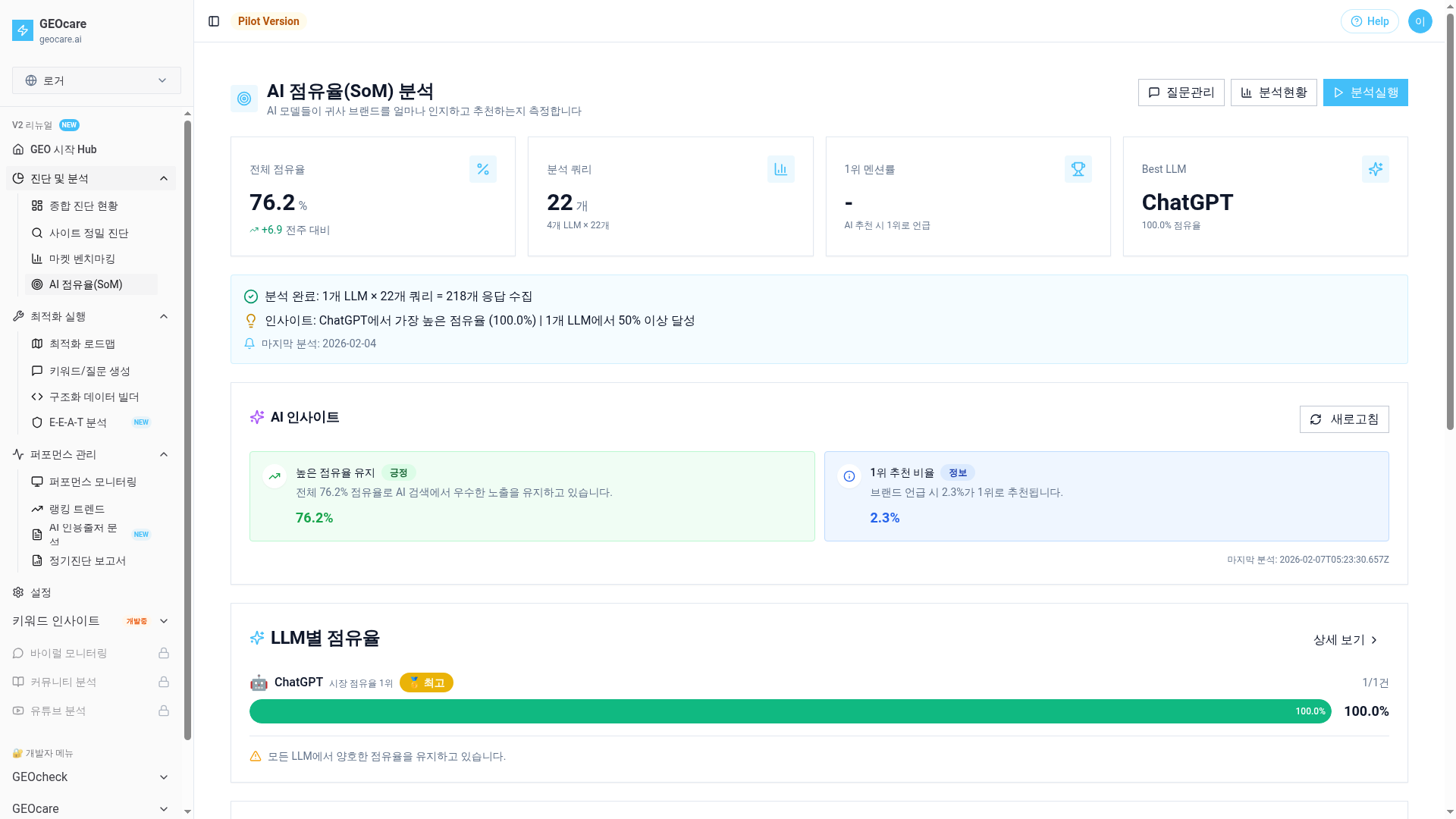Open 사이트 정밀 진단 with the magnifier icon

point(36,233)
